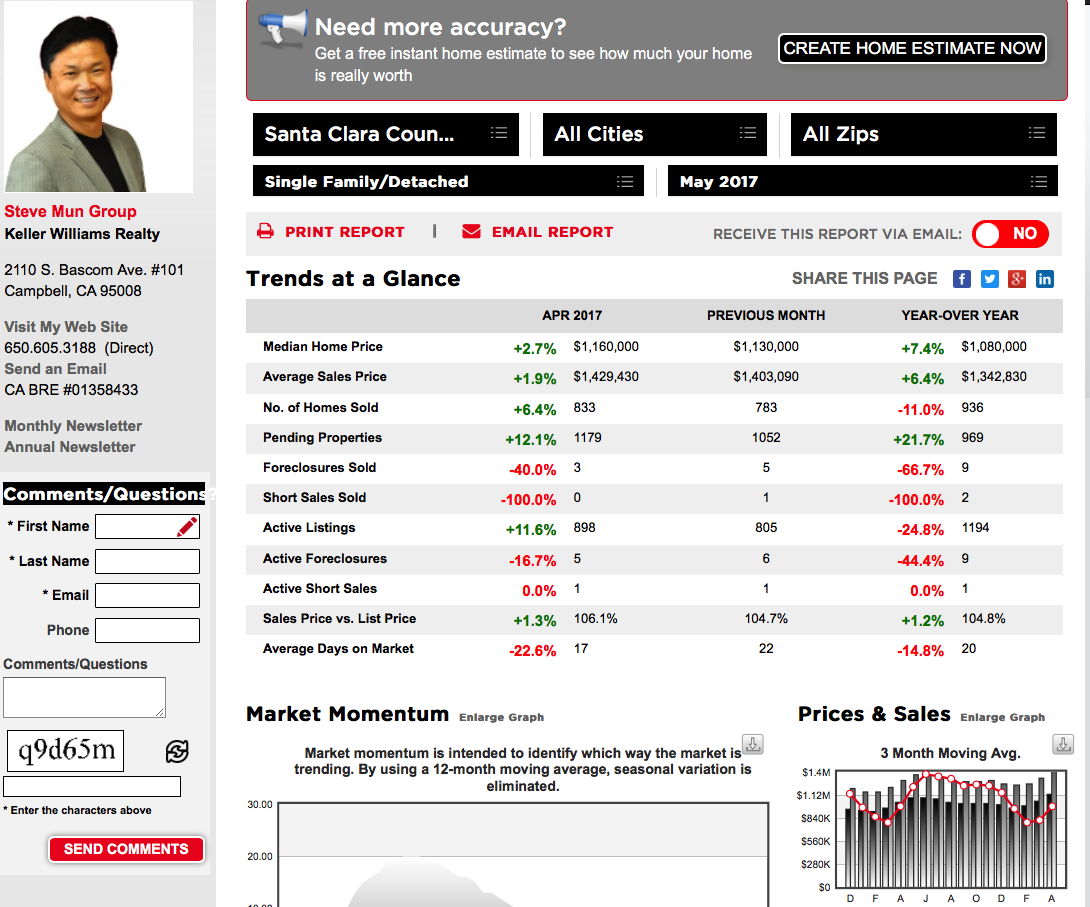
Task: Open the May 2017 date dropdown
Action: pyautogui.click(x=863, y=181)
